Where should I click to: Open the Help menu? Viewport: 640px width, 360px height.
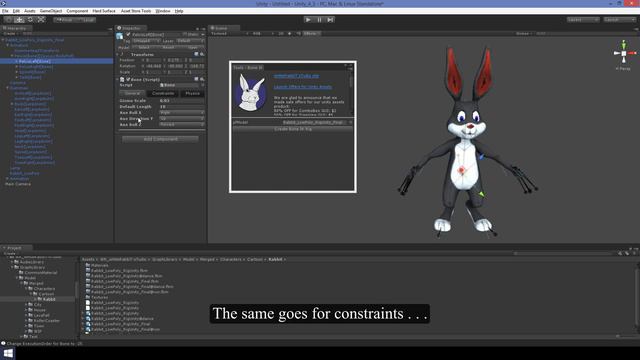[x=179, y=11]
